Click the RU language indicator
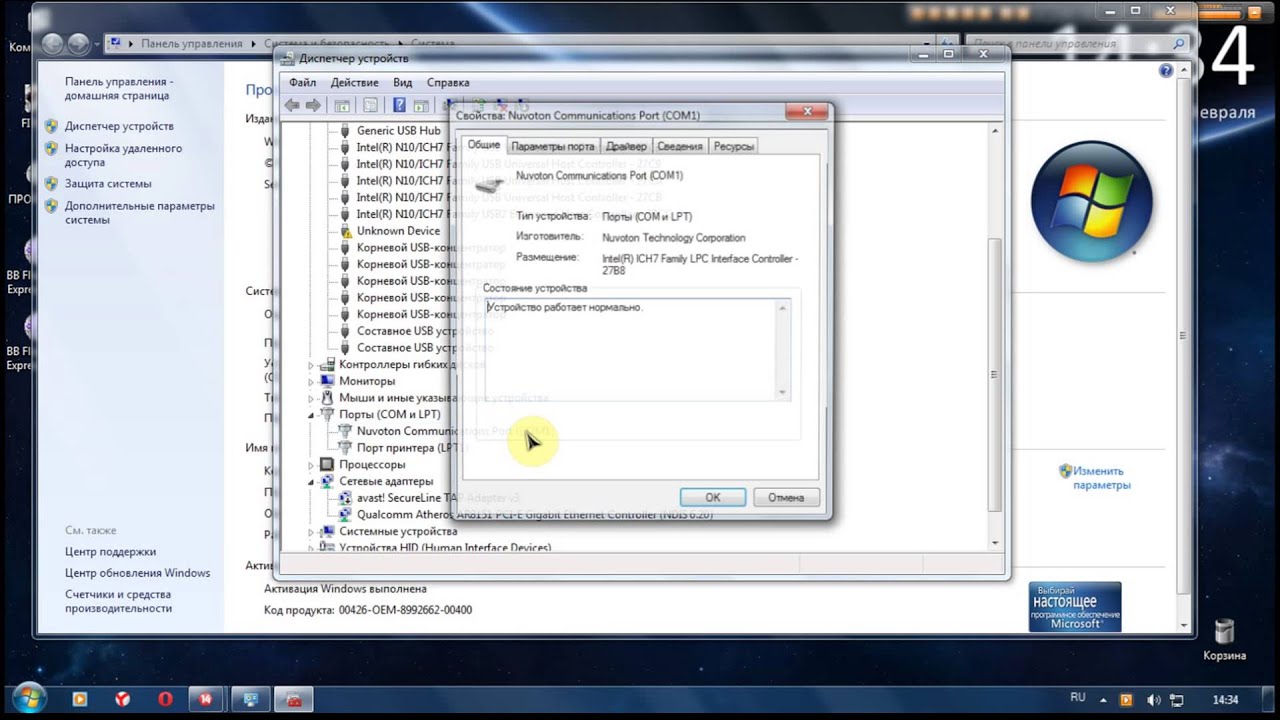 pyautogui.click(x=1078, y=697)
